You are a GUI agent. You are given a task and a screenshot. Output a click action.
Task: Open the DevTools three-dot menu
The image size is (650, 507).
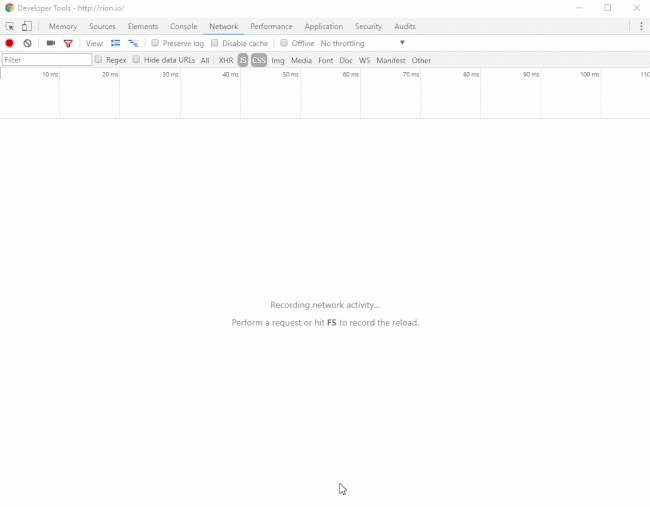(641, 26)
